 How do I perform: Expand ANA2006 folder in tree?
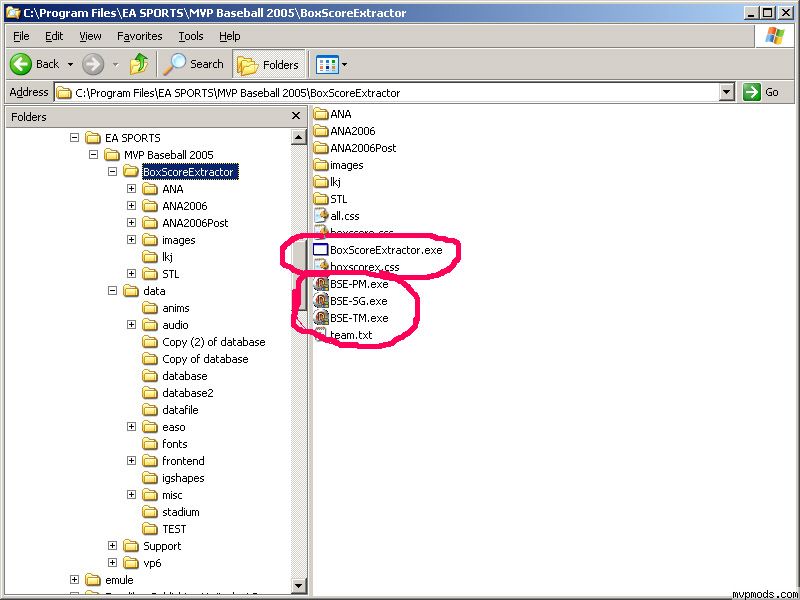(x=132, y=206)
